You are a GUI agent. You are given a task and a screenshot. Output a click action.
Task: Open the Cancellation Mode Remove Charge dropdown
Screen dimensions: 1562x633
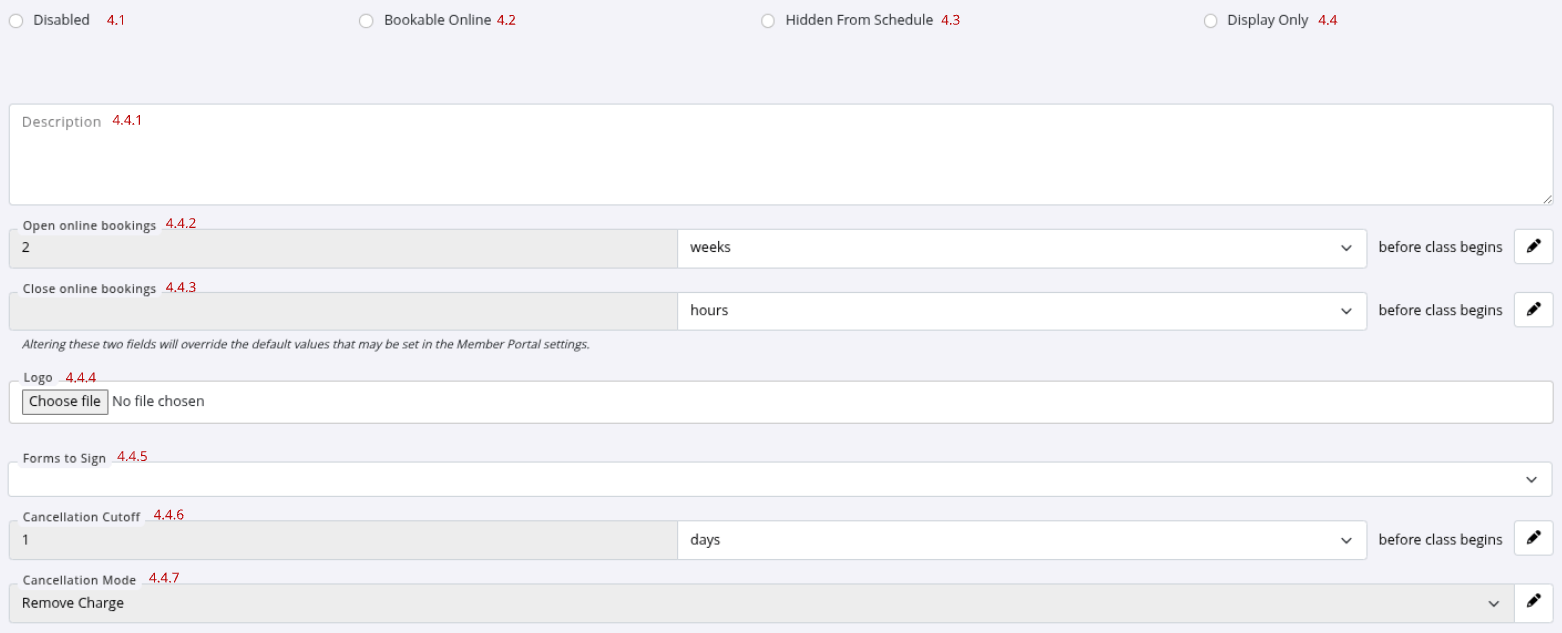(760, 604)
